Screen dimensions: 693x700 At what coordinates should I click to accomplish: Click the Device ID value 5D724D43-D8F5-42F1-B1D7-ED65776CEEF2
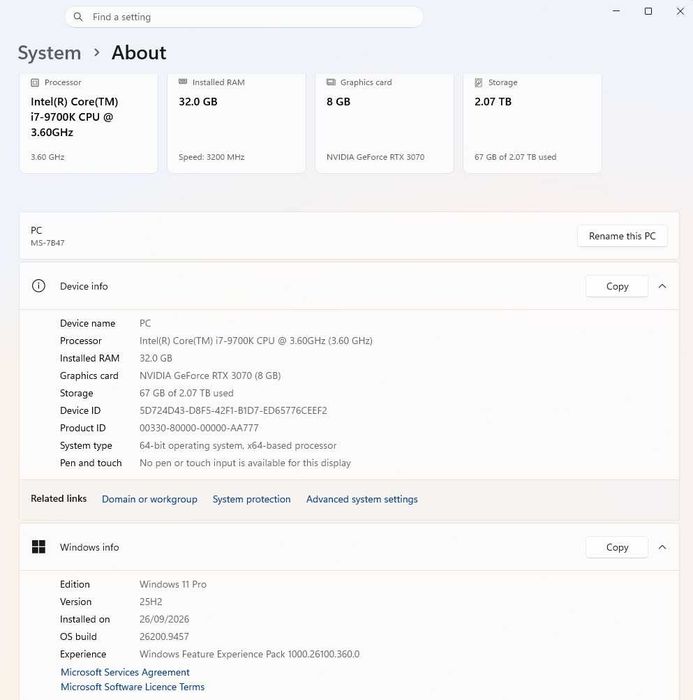point(233,410)
